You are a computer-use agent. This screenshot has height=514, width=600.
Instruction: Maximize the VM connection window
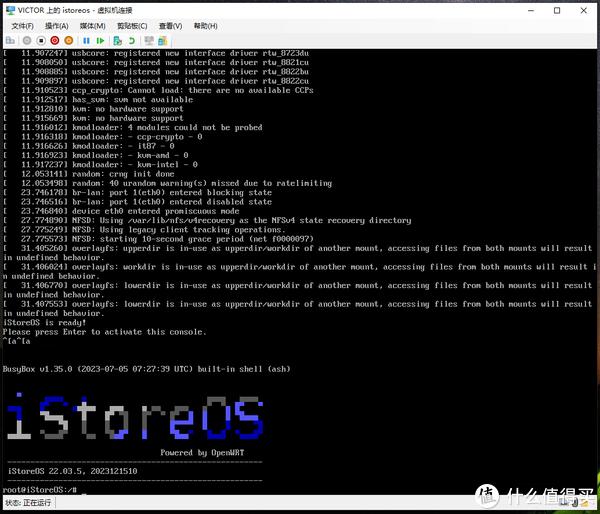[557, 11]
